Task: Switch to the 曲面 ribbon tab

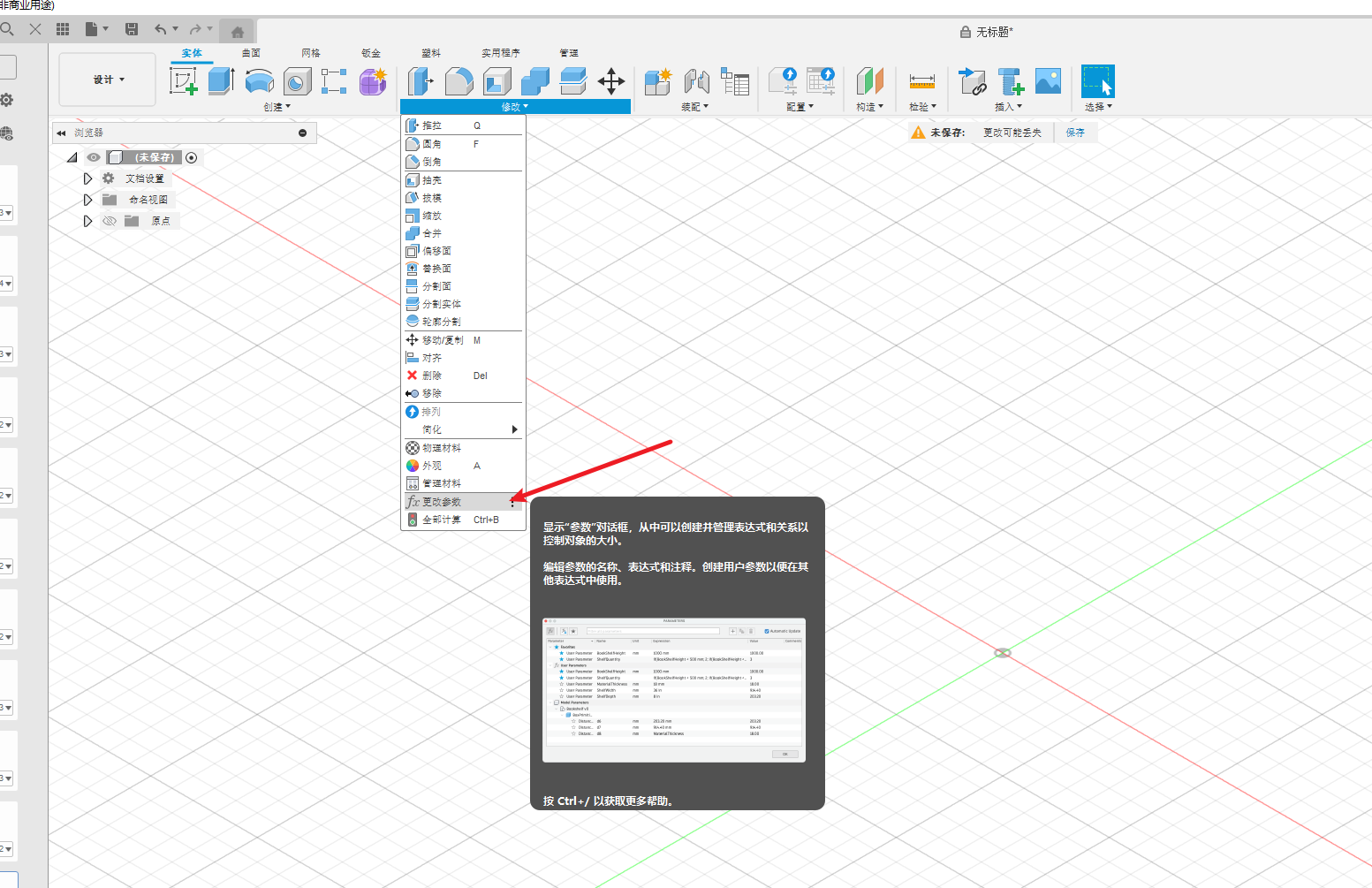Action: pos(251,53)
